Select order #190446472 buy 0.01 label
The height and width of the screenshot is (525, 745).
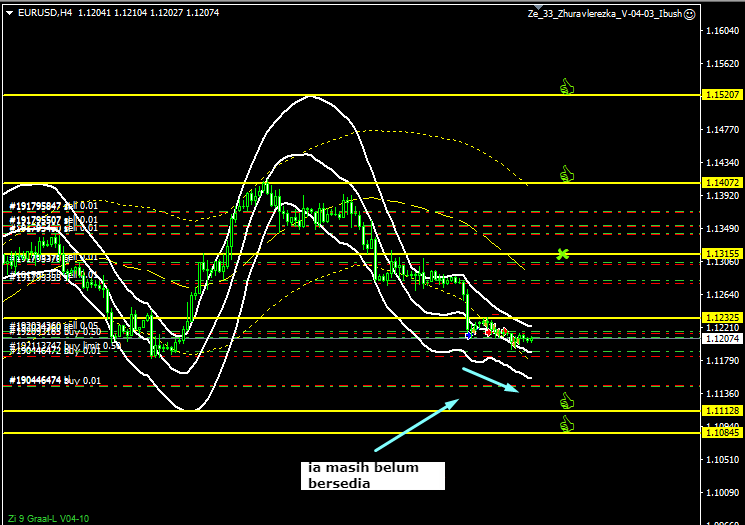click(55, 351)
